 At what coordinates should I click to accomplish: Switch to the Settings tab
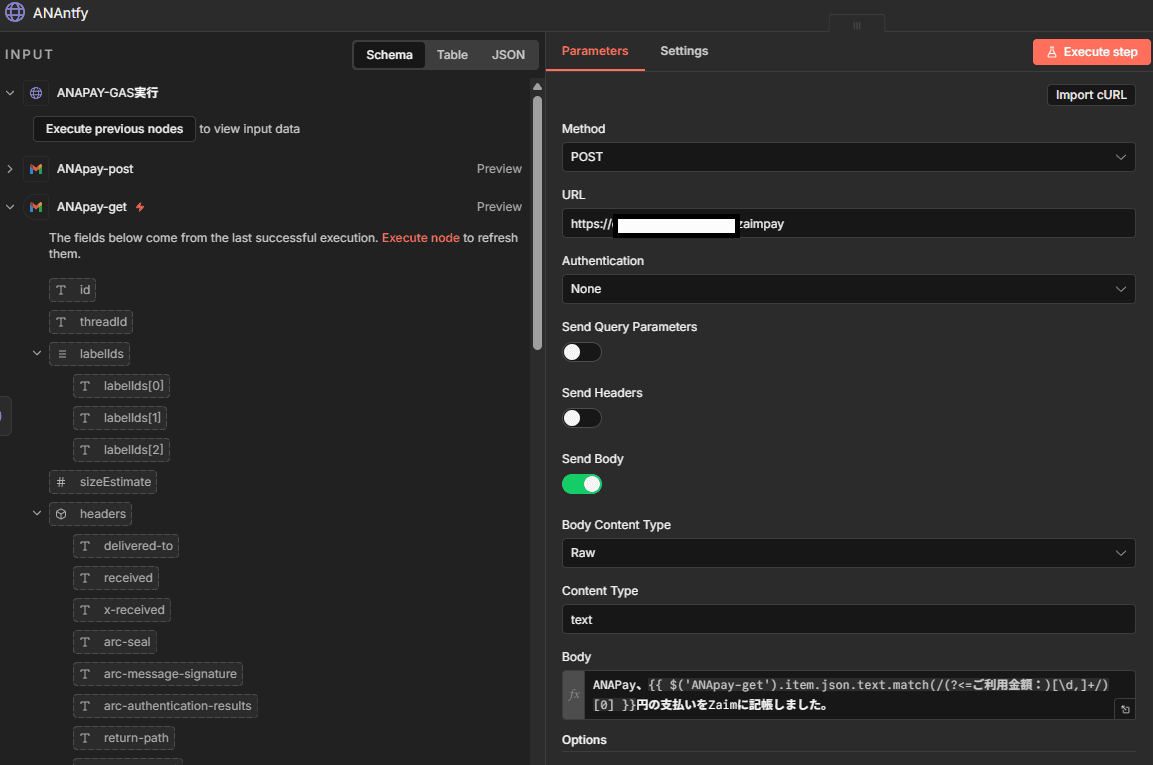684,51
